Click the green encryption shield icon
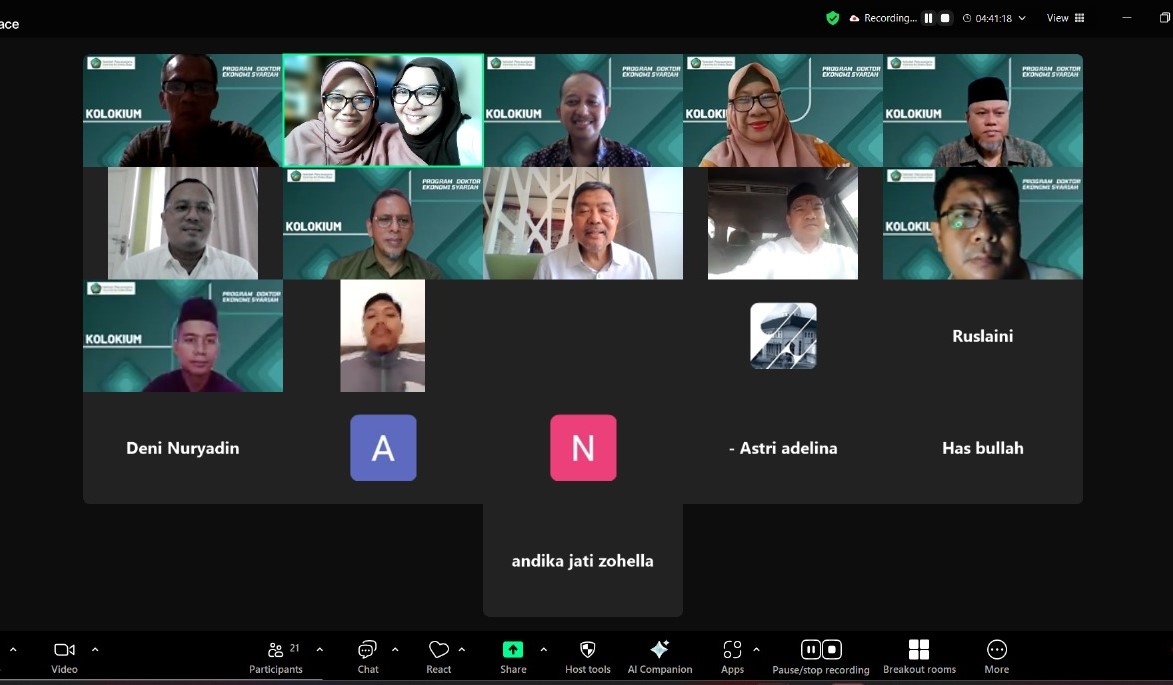Viewport: 1173px width, 685px height. (832, 18)
